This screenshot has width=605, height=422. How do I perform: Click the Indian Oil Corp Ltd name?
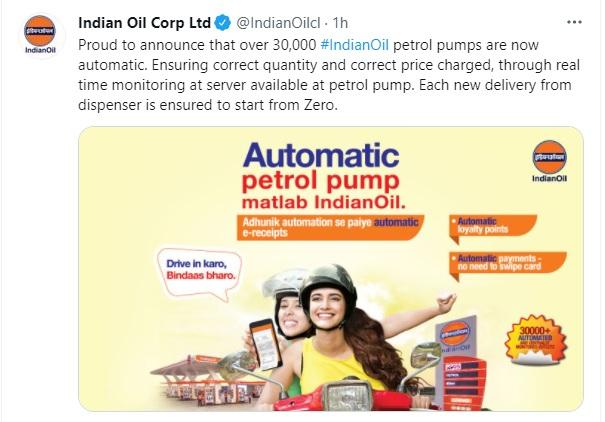point(144,23)
